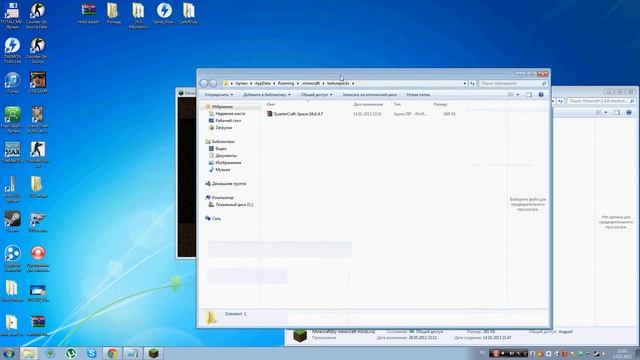Open Skype from taskbar

click(91, 353)
